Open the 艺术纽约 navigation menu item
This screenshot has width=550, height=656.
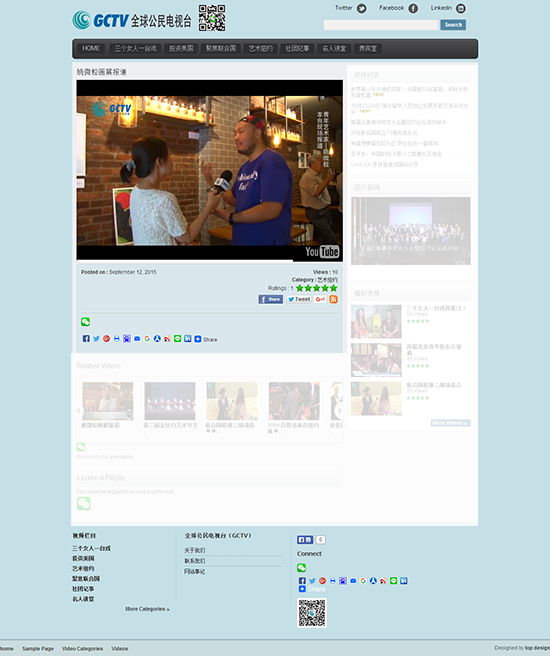point(261,49)
